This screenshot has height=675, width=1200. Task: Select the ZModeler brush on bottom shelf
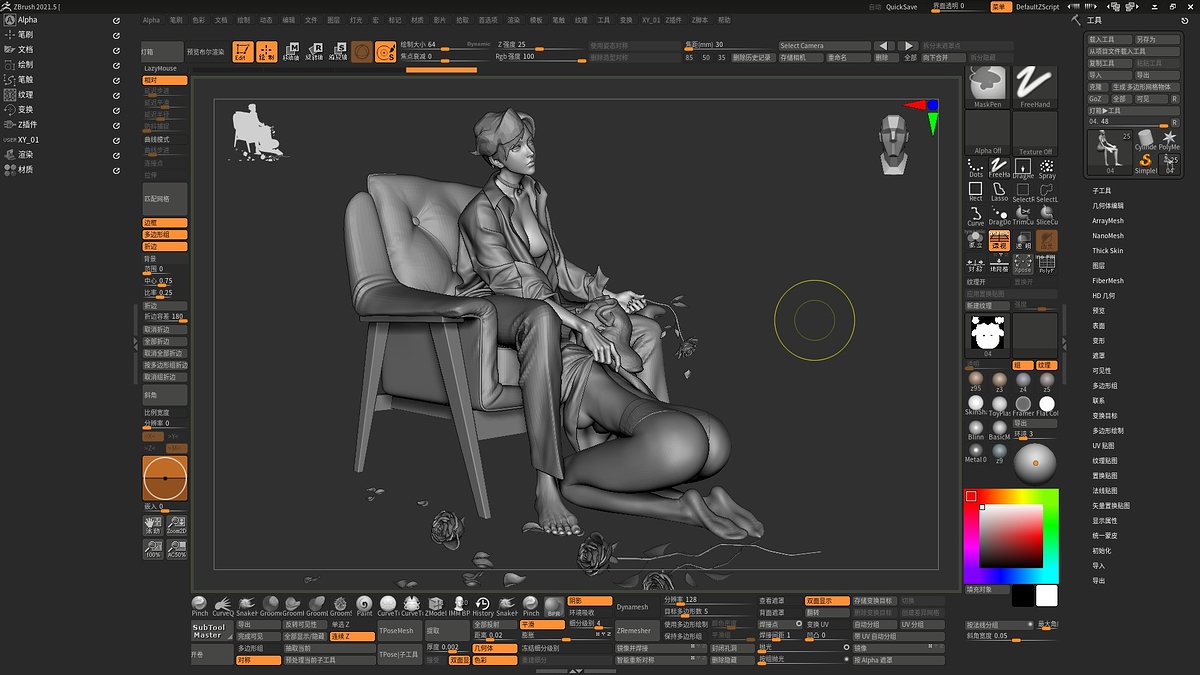[435, 606]
